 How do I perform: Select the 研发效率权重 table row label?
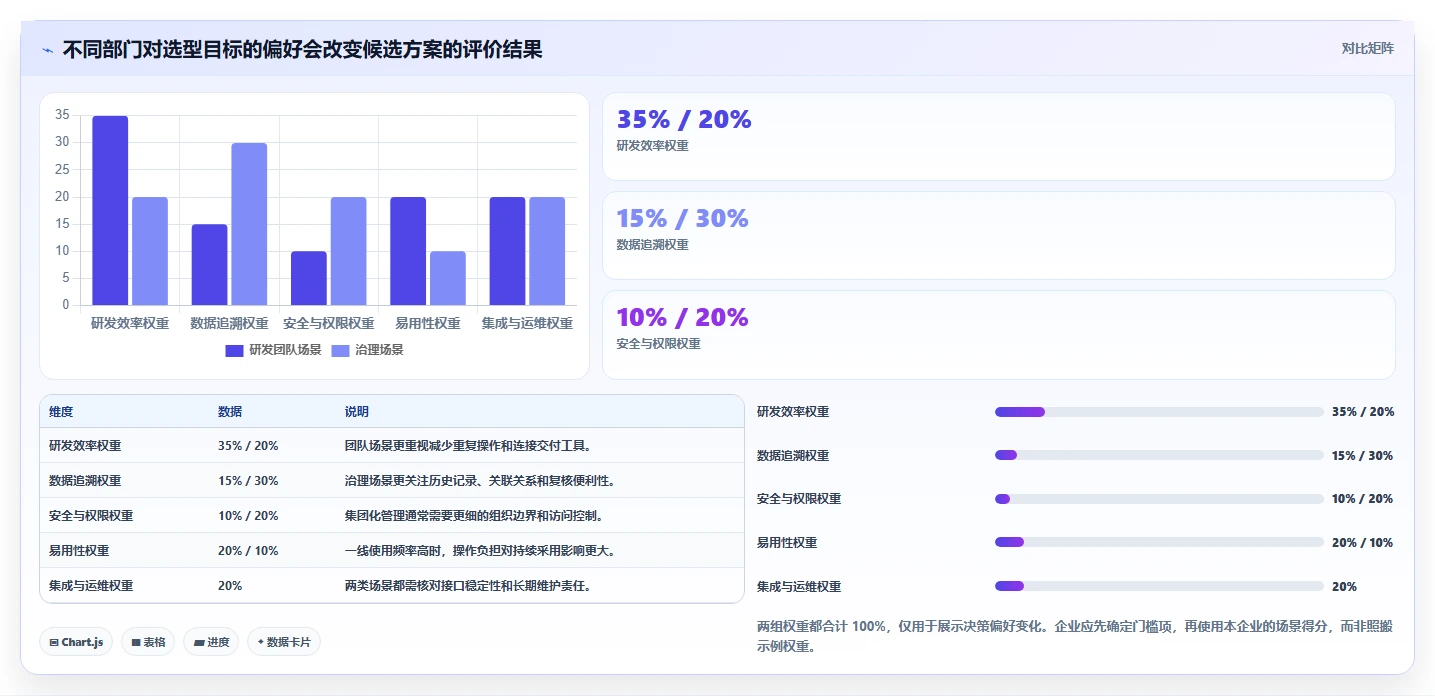pyautogui.click(x=85, y=446)
